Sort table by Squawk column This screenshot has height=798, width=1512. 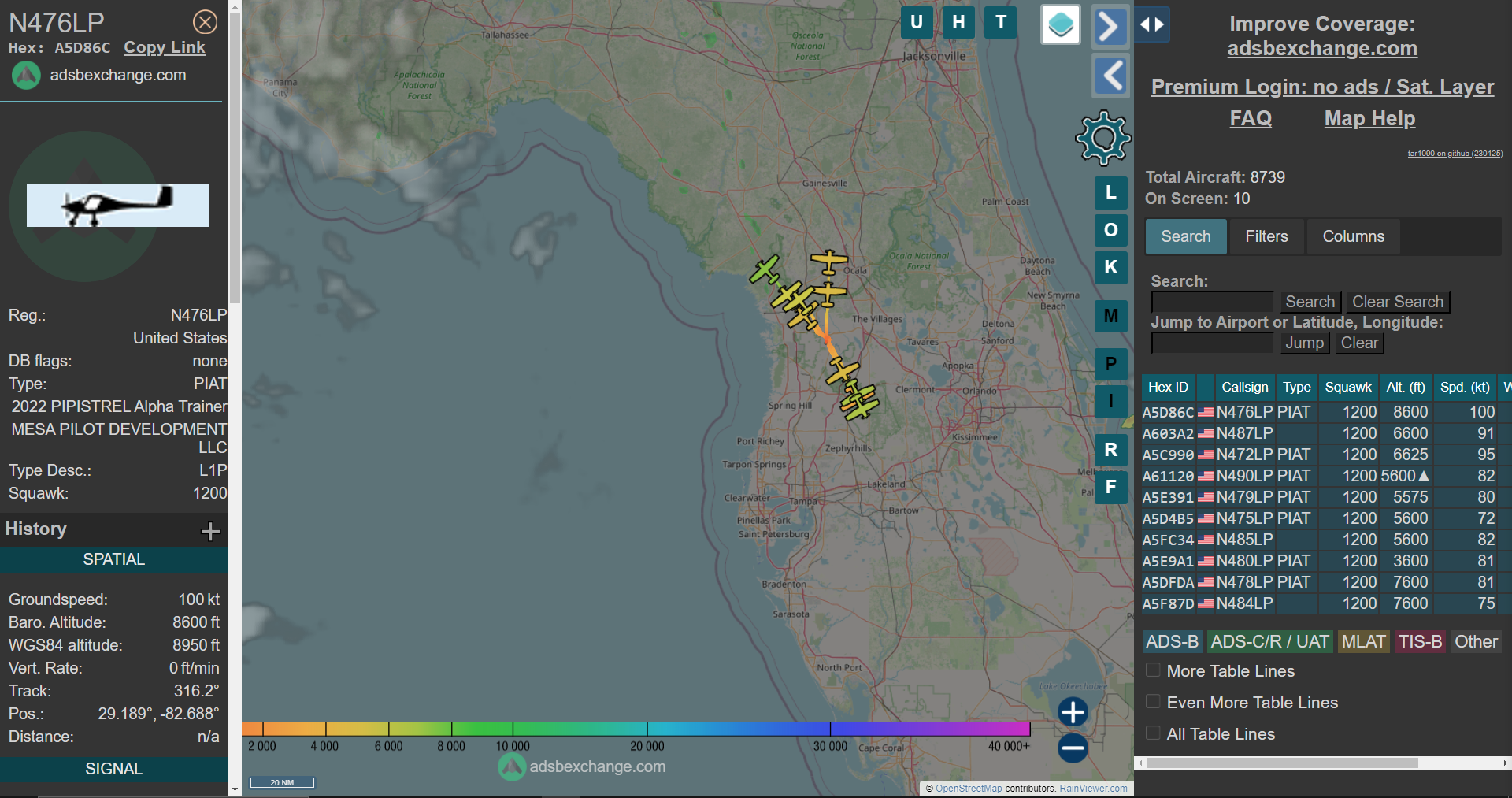click(1347, 387)
